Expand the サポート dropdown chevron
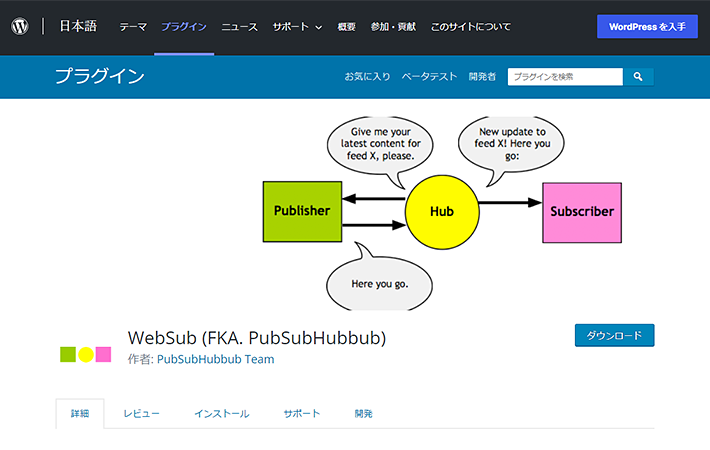Screen dimensions: 710x450 [319, 28]
